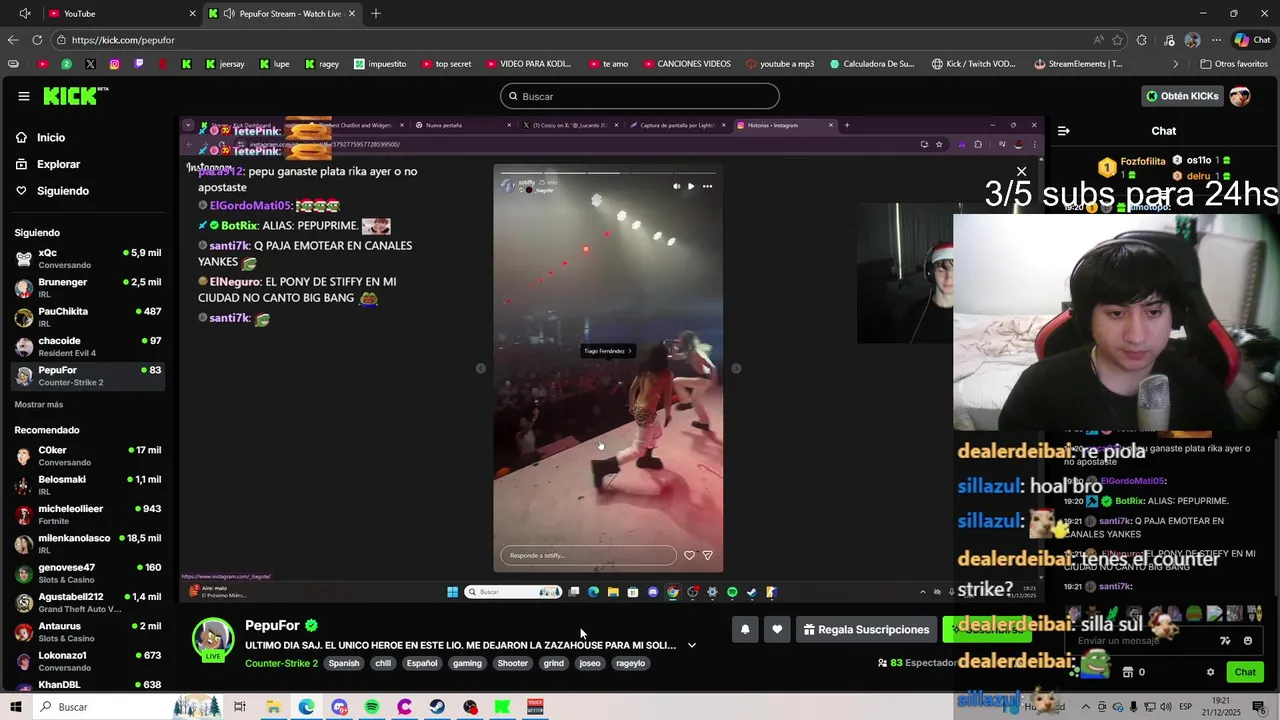Open Counter-Strike 2 category link
The height and width of the screenshot is (720, 1280).
(281, 663)
